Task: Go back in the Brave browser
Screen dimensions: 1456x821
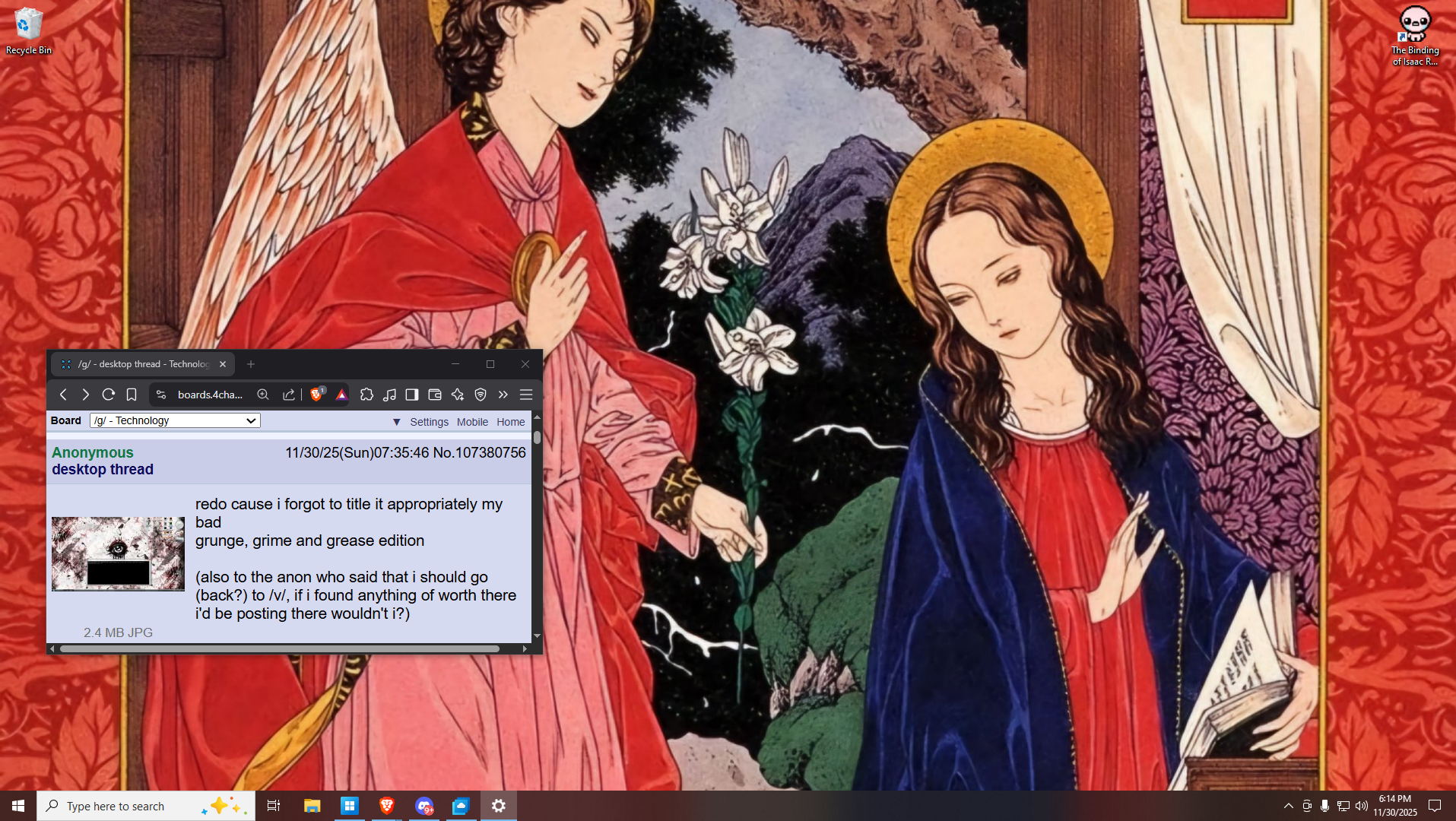Action: [63, 395]
